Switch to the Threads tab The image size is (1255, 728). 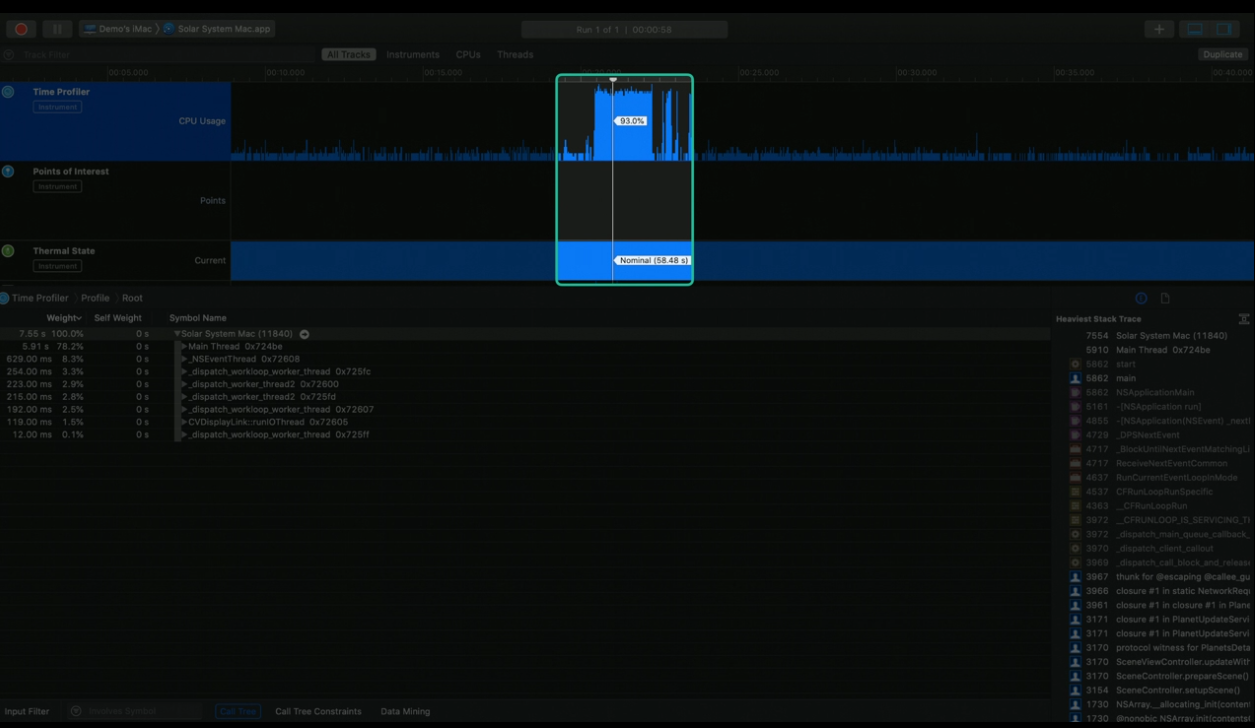[515, 55]
